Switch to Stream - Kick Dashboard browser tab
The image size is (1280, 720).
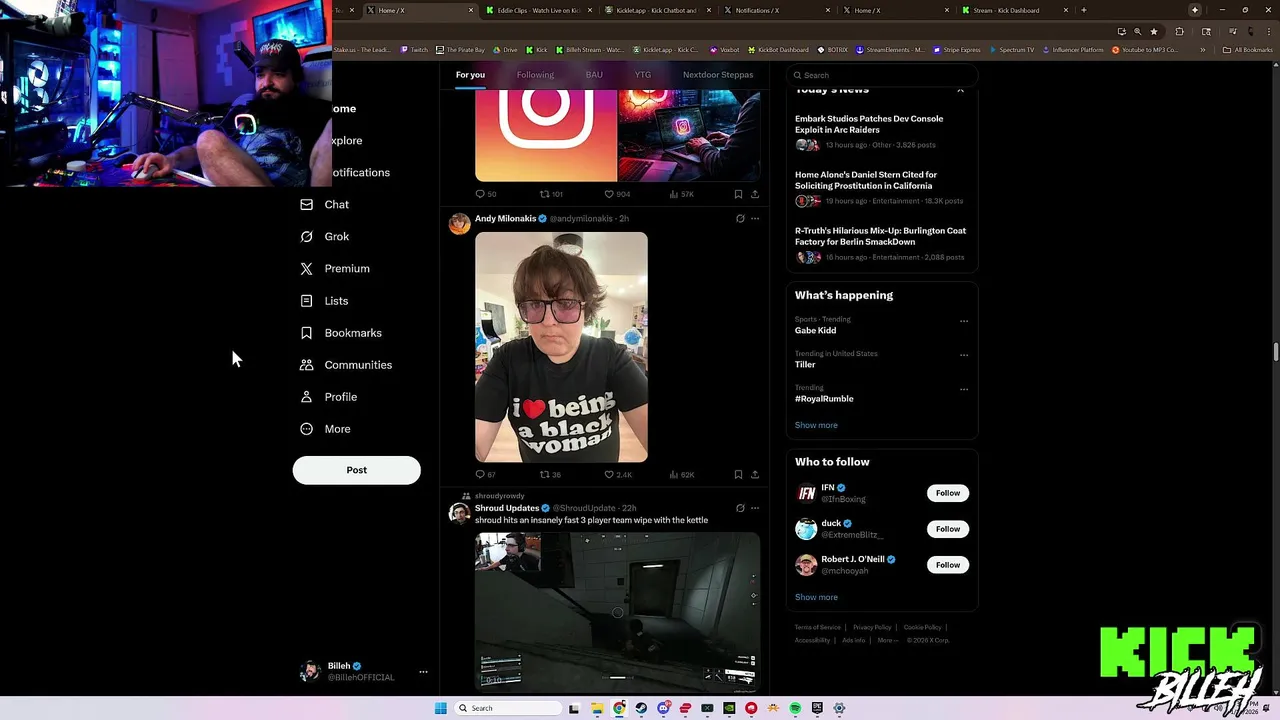pyautogui.click(x=1012, y=10)
